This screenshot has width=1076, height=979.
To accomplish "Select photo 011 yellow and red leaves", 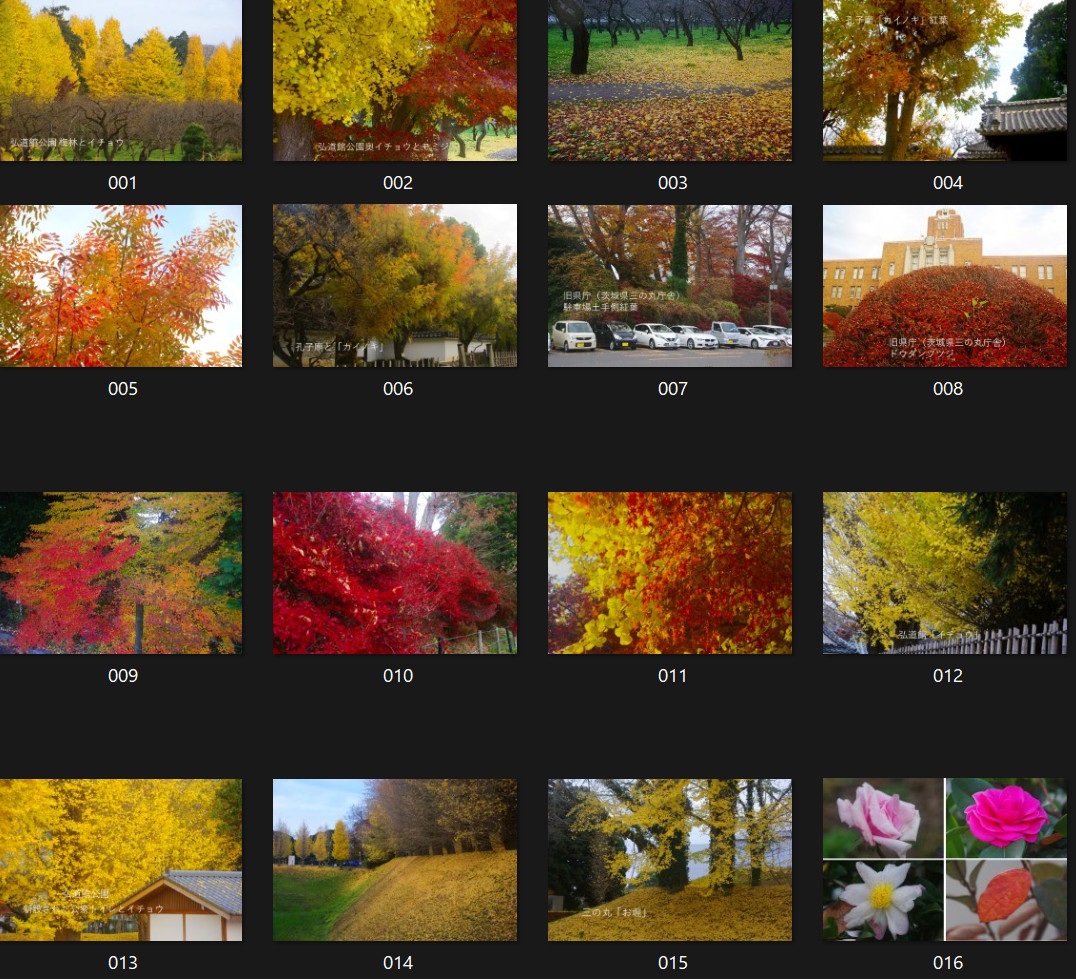I will coord(670,573).
